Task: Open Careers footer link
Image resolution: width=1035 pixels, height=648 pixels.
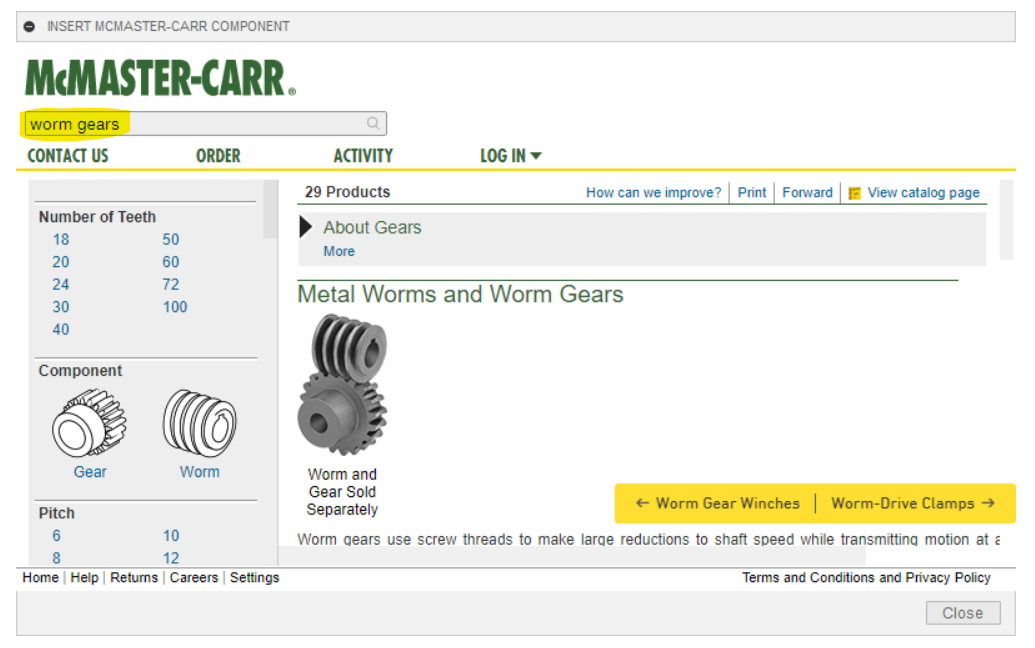Action: pyautogui.click(x=193, y=577)
